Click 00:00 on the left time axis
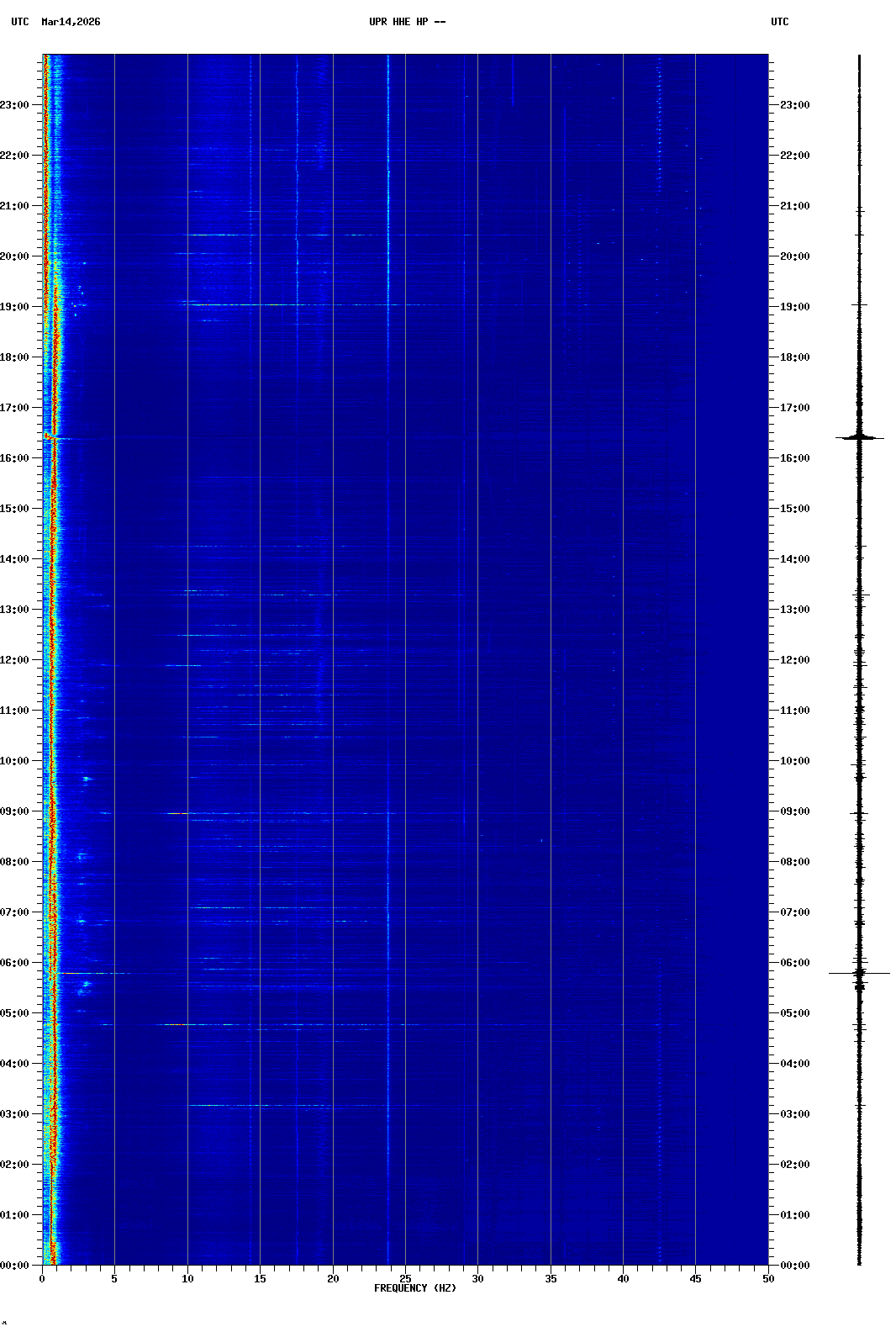Screen dimensions: 896x1332 coord(16,1266)
